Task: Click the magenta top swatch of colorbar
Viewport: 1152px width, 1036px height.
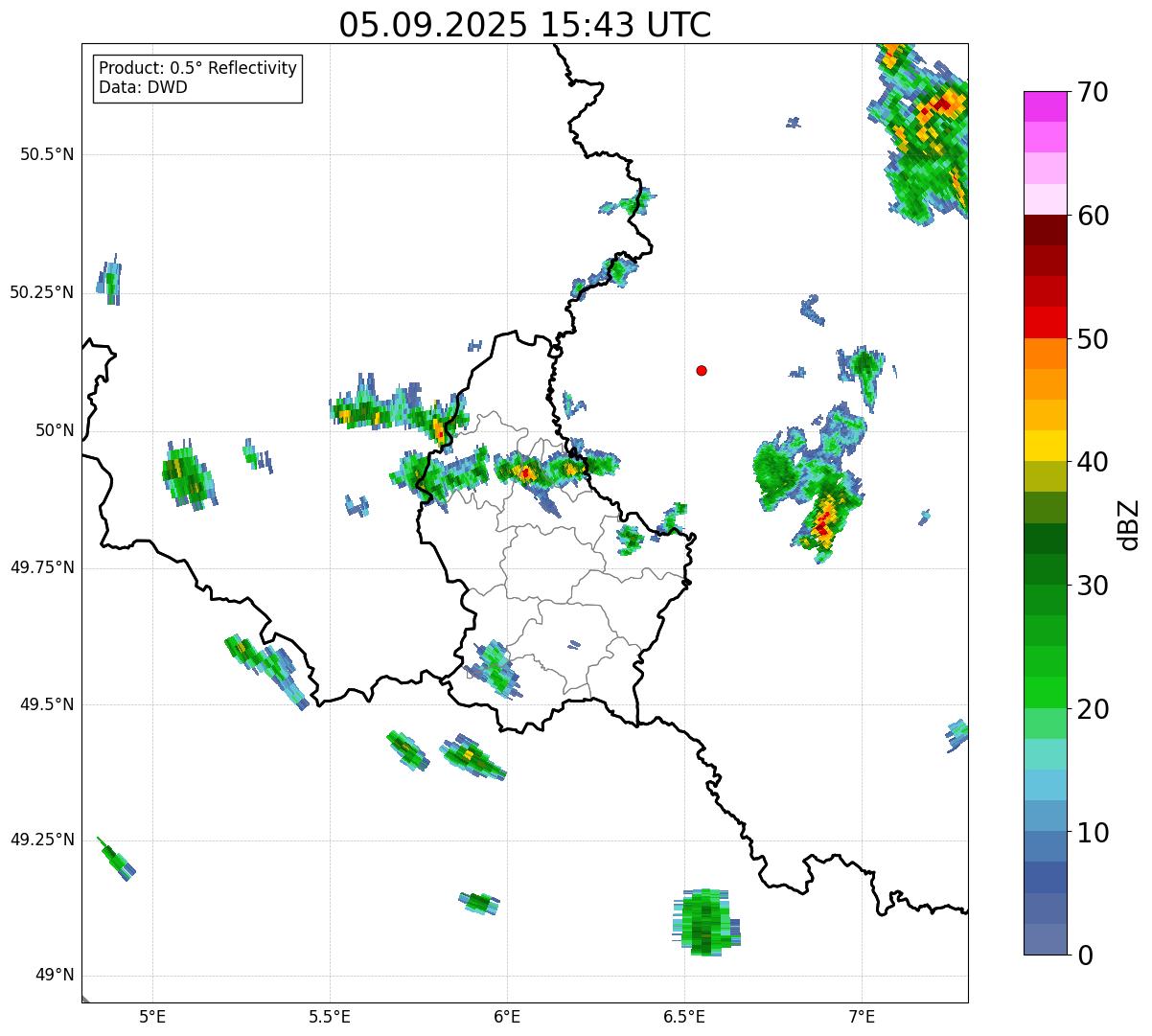Action: (1046, 106)
